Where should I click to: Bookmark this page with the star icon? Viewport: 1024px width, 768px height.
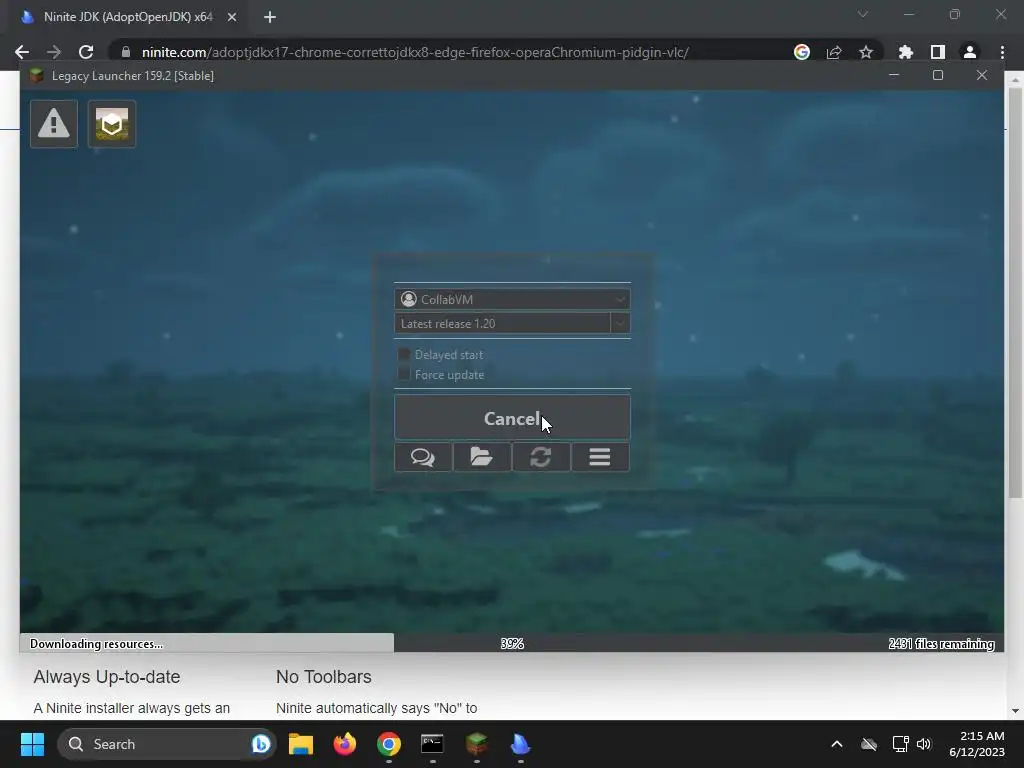[x=866, y=52]
